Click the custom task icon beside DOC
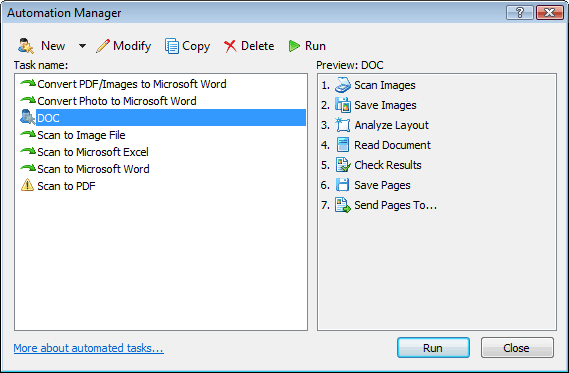Image resolution: width=569 pixels, height=373 pixels. 28,117
